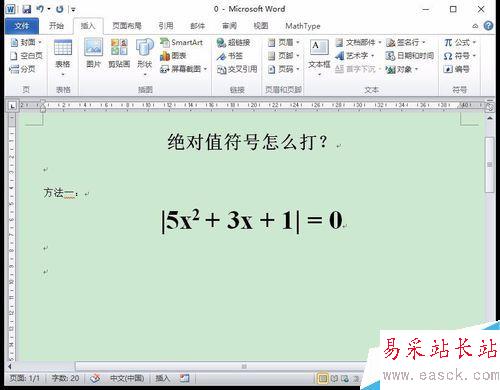This screenshot has height=390, width=500.
Task: Click the text 方法一 in document
Action: [x=60, y=193]
